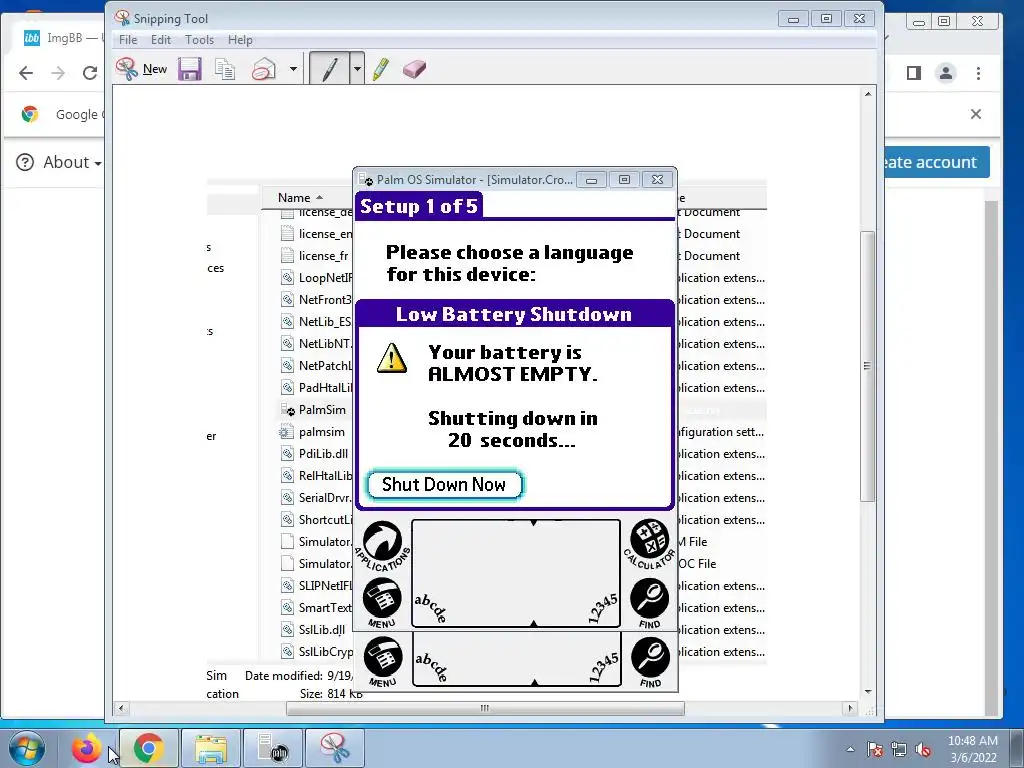Open the Pen options dropdown arrow
The image size is (1024, 768).
(x=357, y=69)
